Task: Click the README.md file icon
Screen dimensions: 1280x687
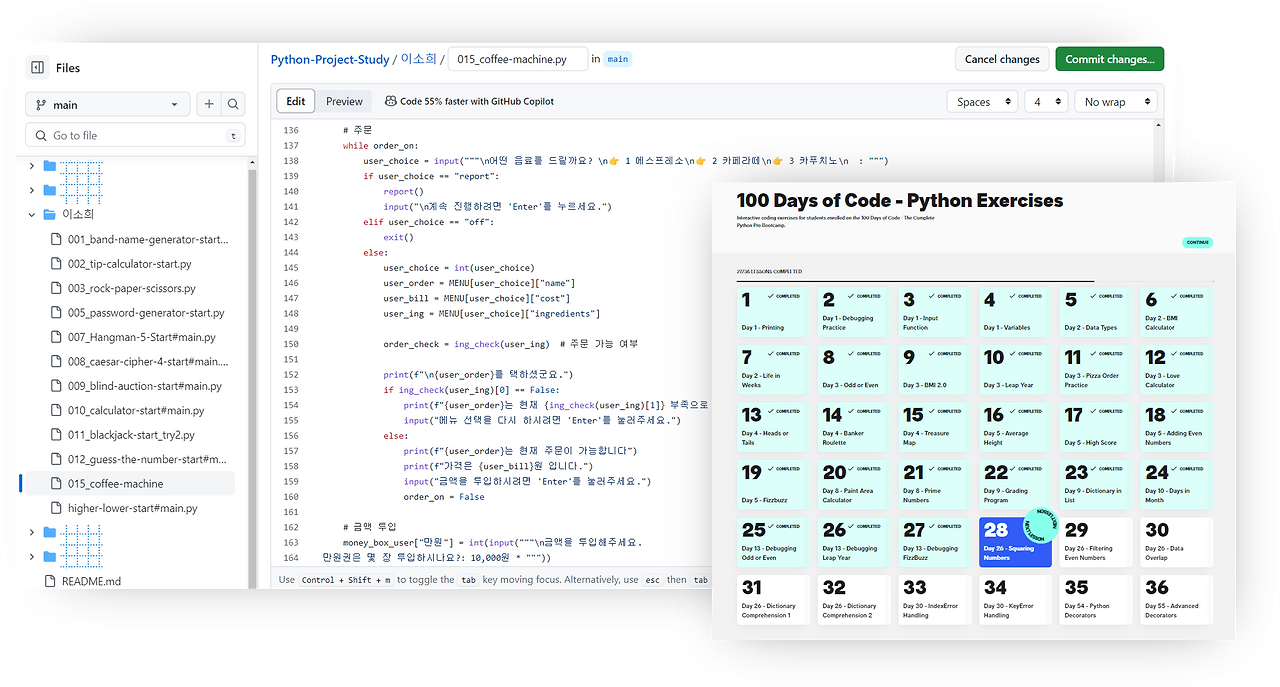Action: click(x=50, y=581)
